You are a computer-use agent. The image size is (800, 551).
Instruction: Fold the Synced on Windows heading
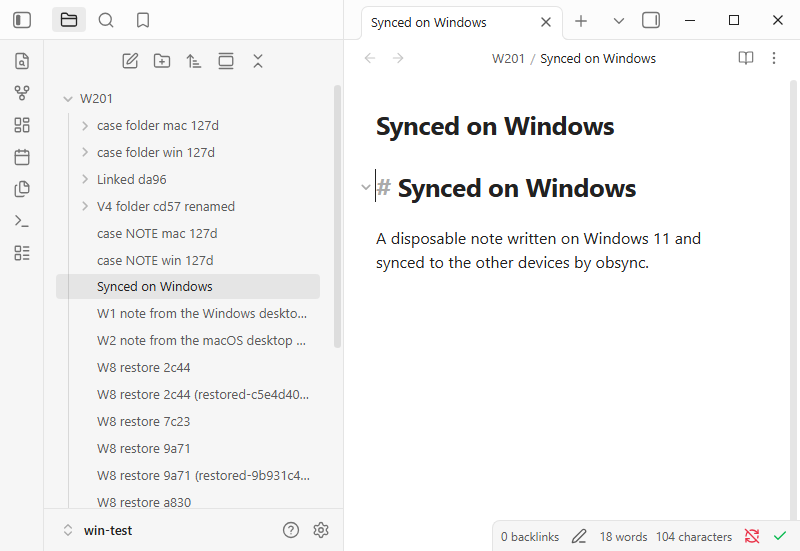[366, 187]
